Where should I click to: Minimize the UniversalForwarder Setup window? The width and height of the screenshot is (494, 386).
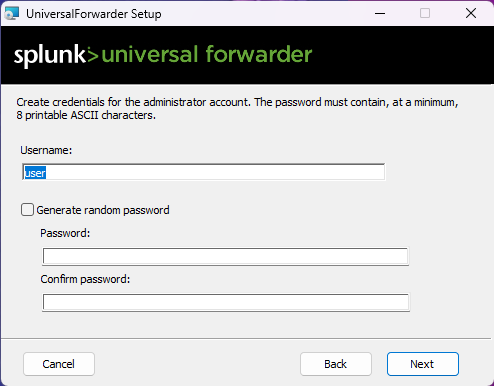[x=380, y=13]
